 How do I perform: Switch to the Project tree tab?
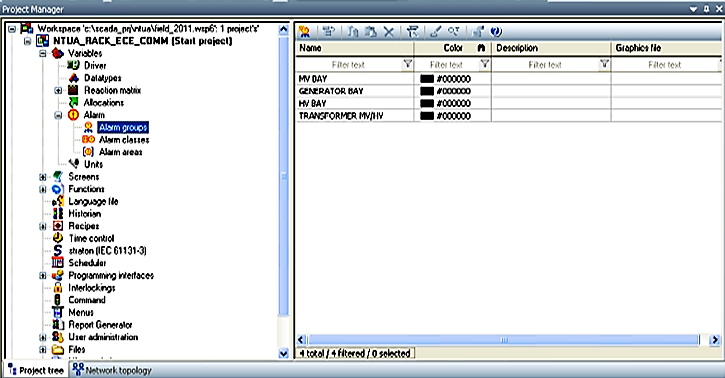coord(36,370)
